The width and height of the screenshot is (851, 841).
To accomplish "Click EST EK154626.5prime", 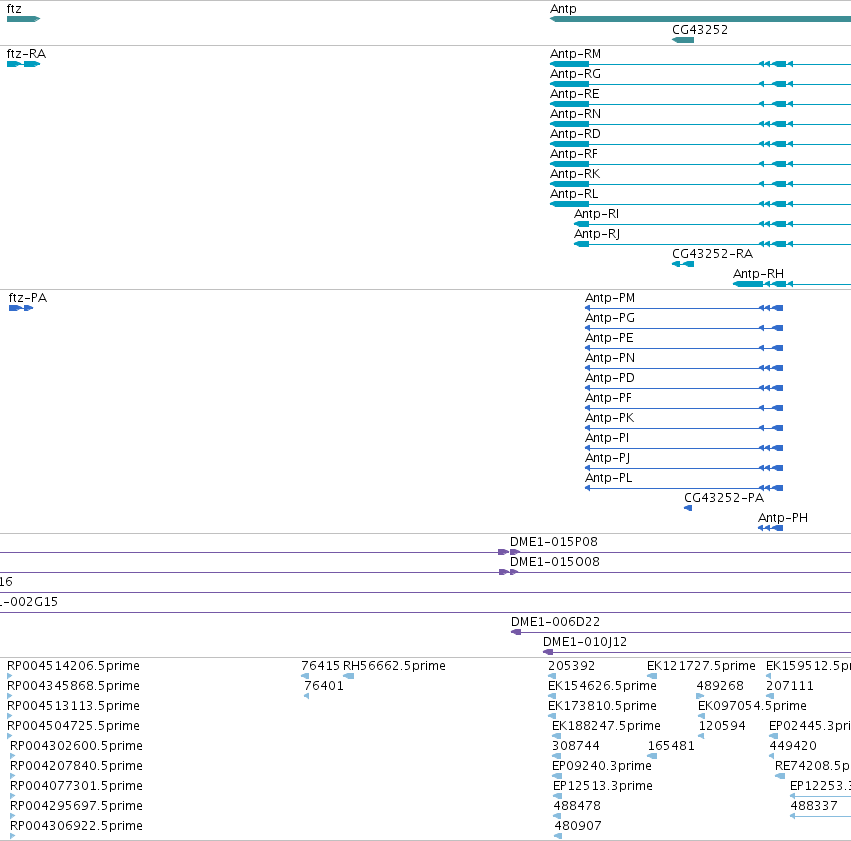I will [602, 686].
